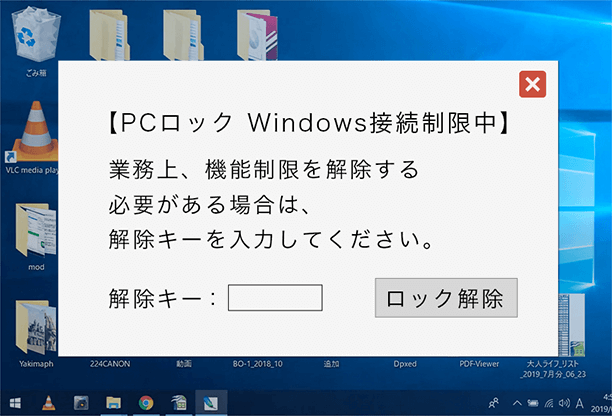Screen dimensions: 612x416
Task: Open the camera app in taskbar
Action: [81, 403]
